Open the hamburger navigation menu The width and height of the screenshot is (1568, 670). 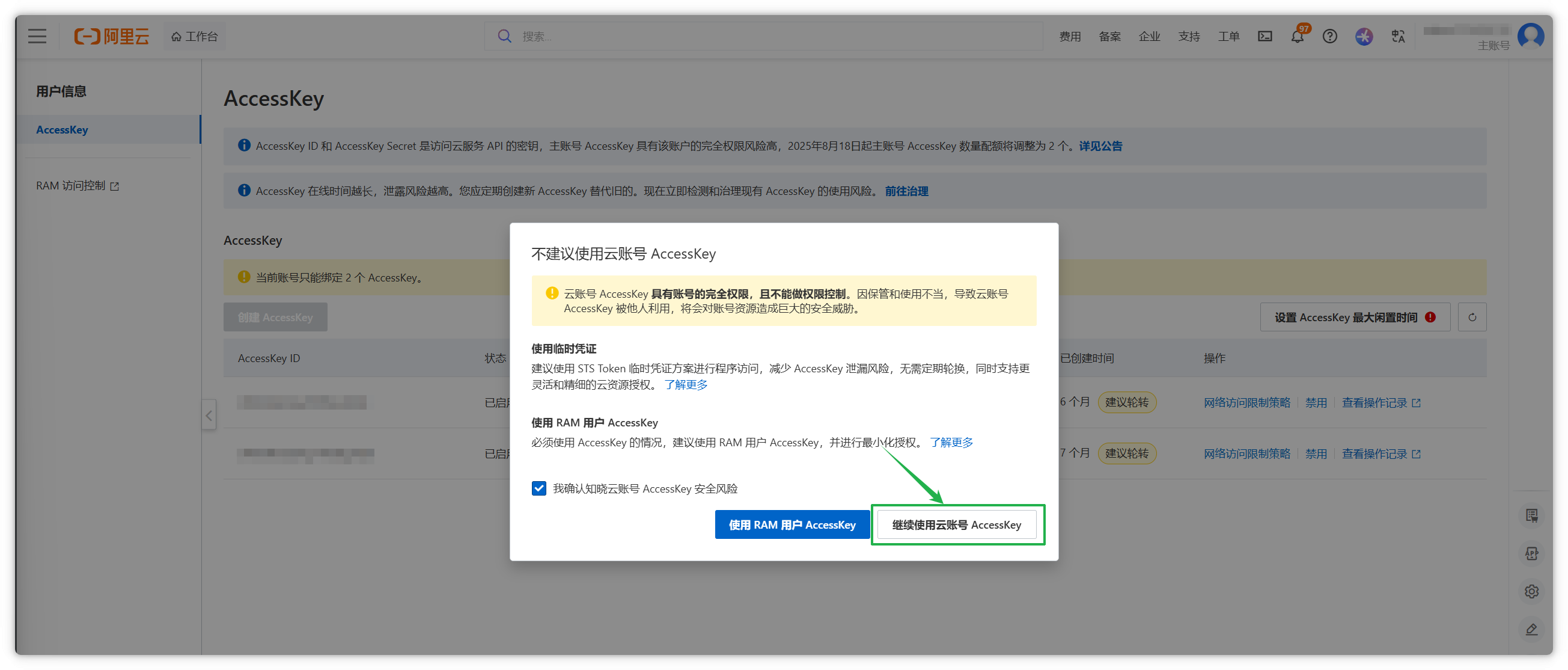37,37
